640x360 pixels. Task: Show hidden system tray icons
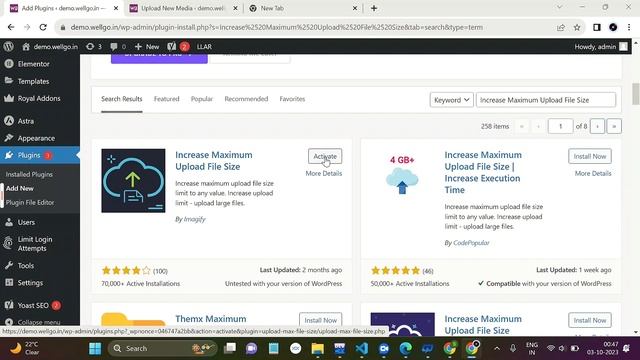[x=497, y=348]
